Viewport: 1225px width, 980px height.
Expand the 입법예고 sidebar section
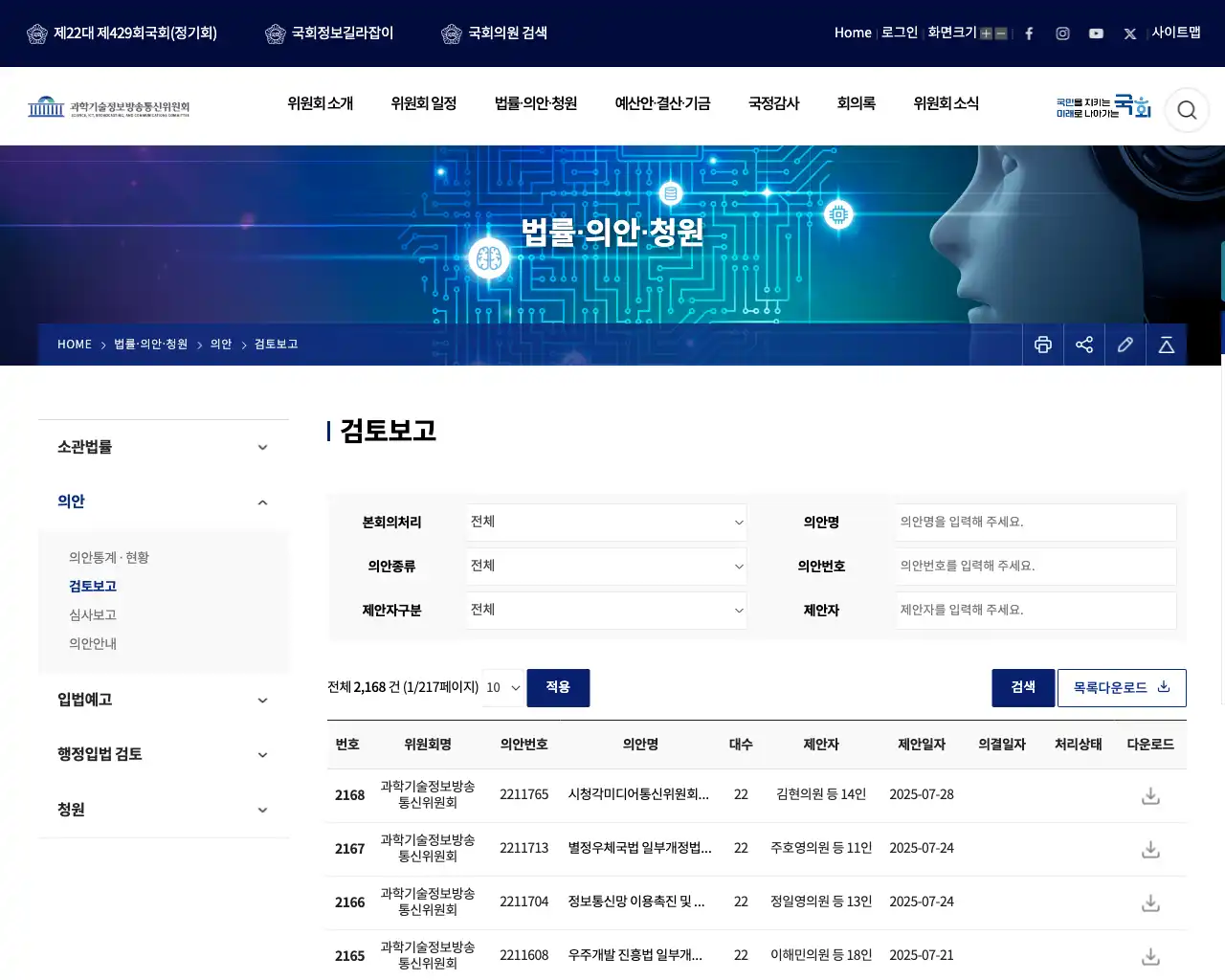[164, 700]
